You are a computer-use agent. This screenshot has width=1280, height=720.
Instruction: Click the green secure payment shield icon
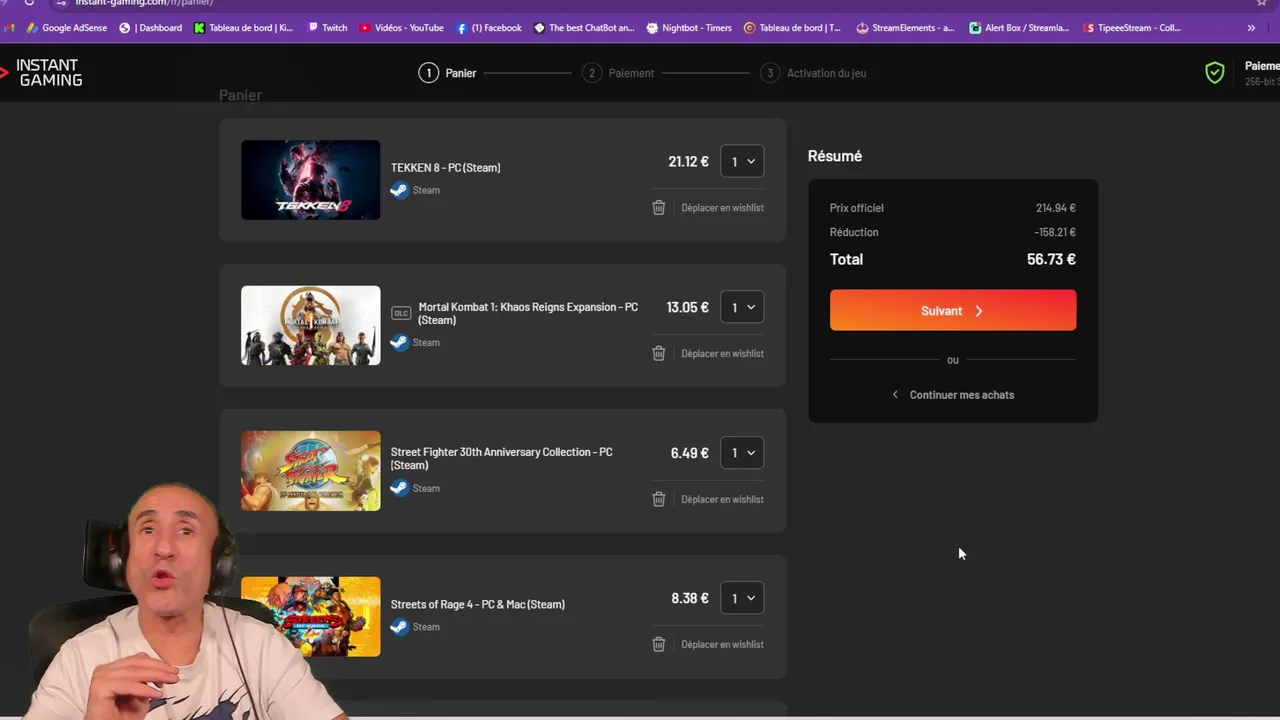click(x=1214, y=73)
